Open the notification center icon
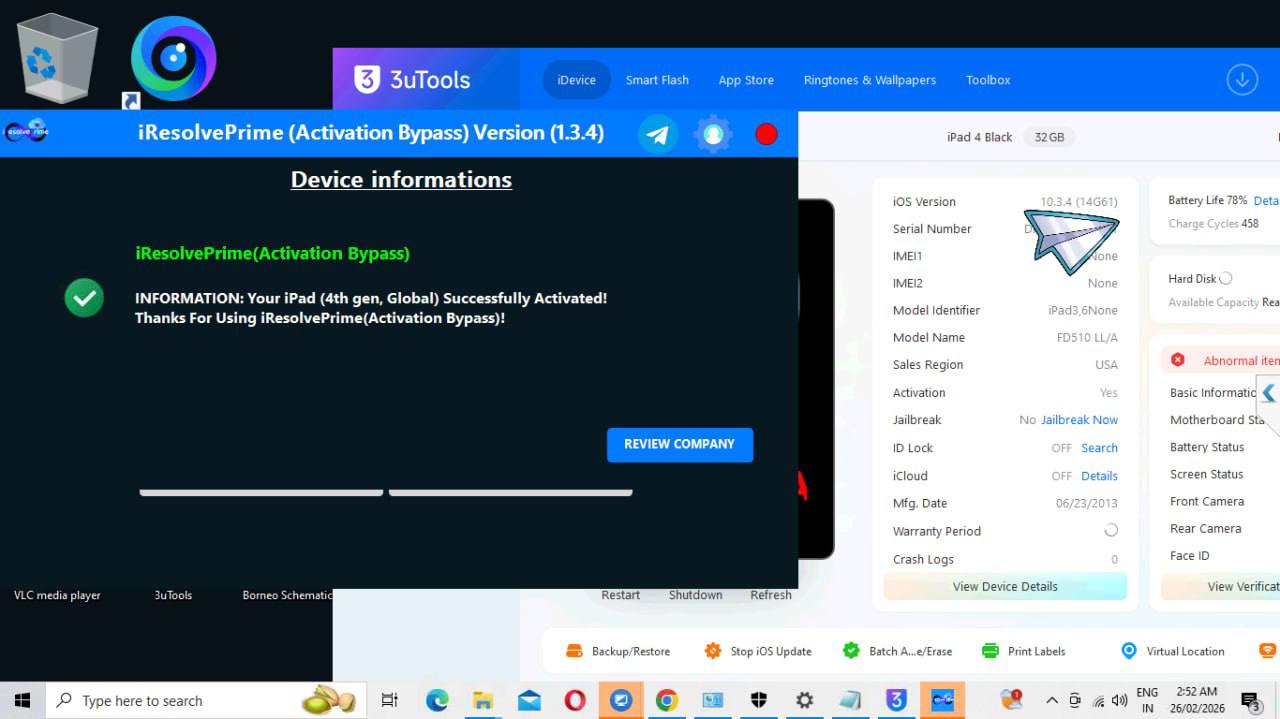Screen dimensions: 1280x719 [1250, 700]
